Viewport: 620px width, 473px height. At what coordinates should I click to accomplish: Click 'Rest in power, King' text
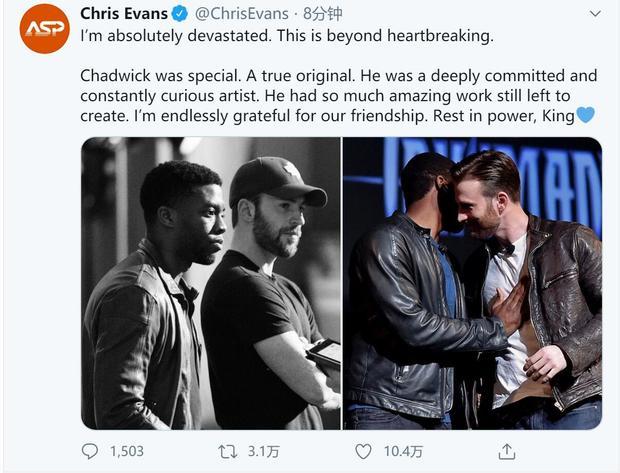(x=504, y=116)
